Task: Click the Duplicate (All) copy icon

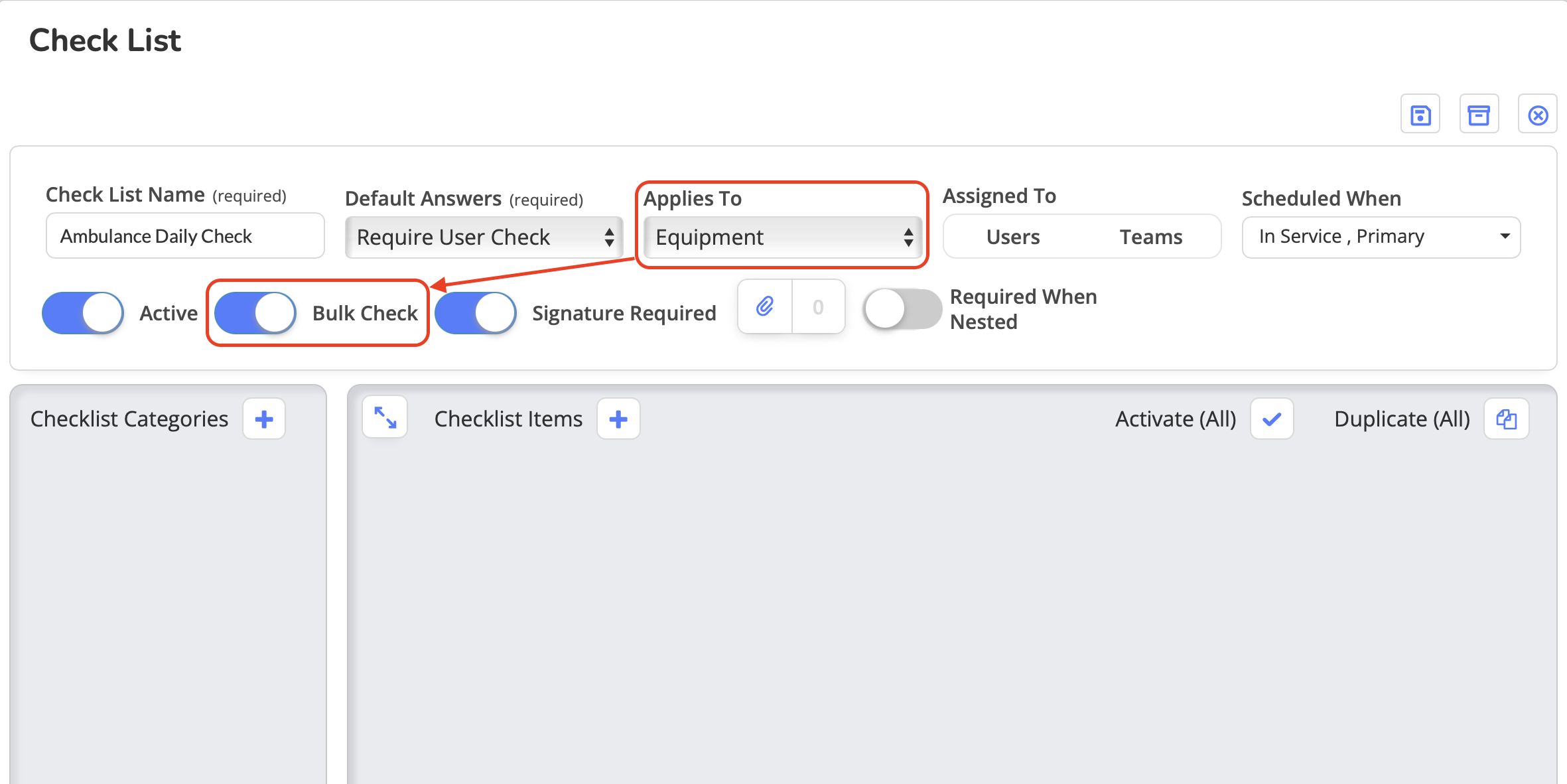Action: (x=1506, y=419)
